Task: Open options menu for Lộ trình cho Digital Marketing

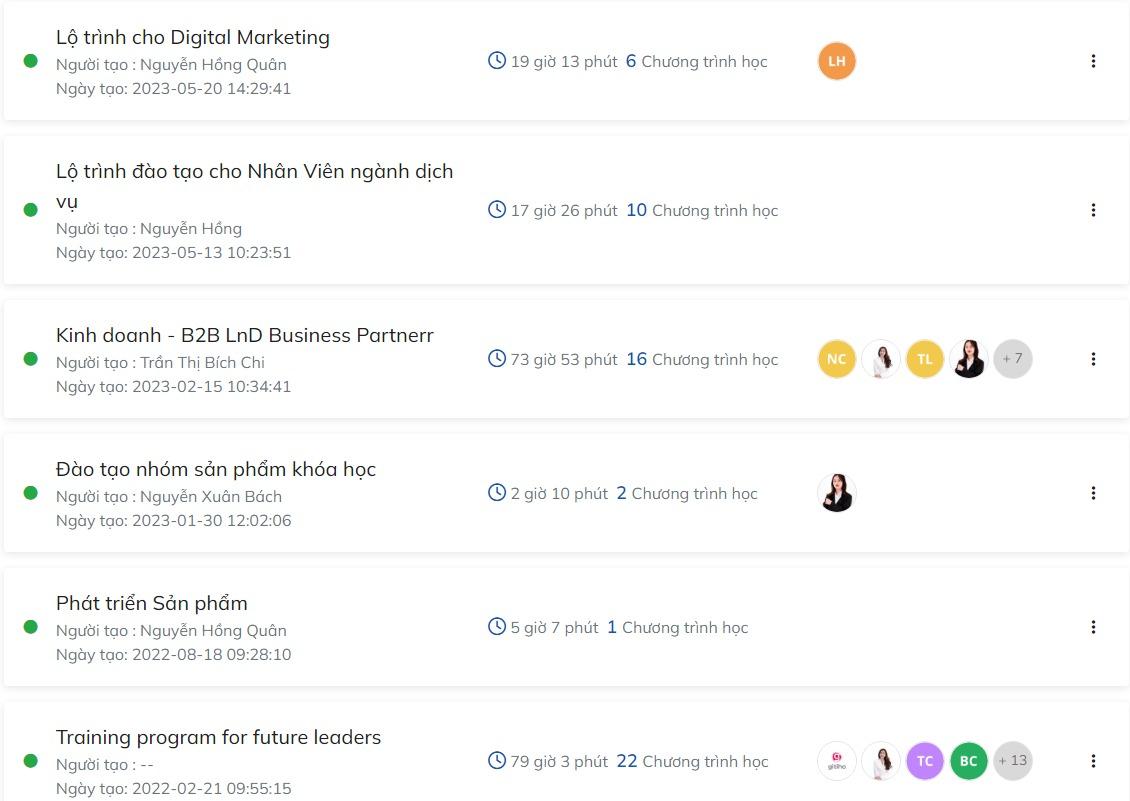Action: 1093,61
